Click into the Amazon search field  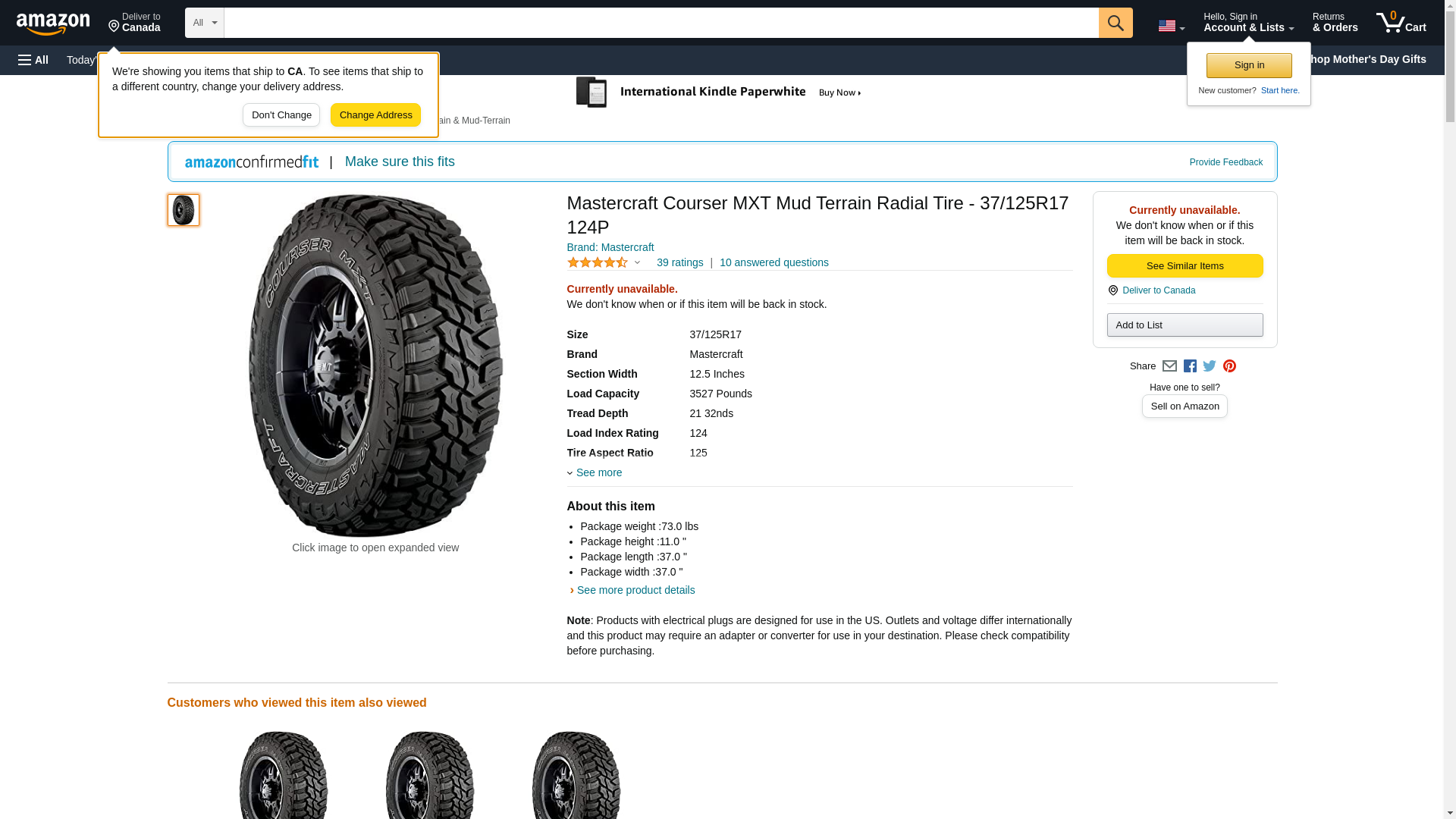[661, 23]
